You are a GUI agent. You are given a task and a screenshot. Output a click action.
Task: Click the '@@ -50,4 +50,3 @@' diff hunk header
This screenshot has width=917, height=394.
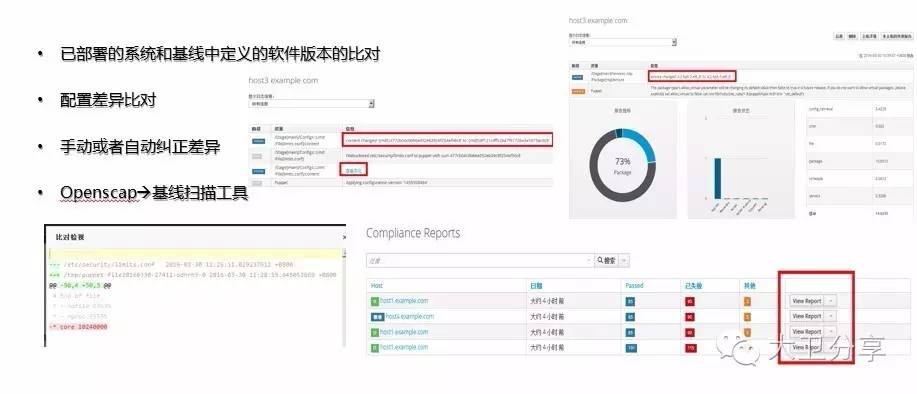coord(80,285)
